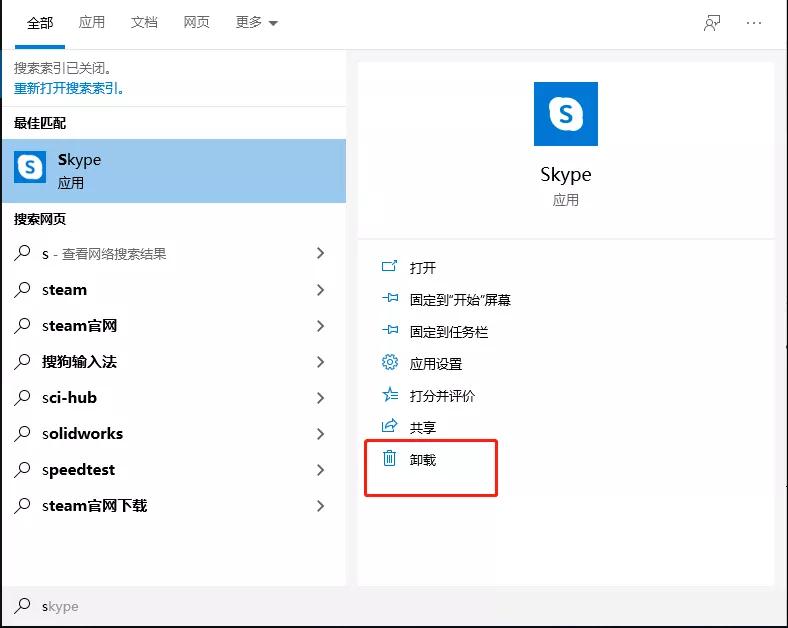Click the search input field containing skype
788x628 pixels.
click(x=394, y=606)
